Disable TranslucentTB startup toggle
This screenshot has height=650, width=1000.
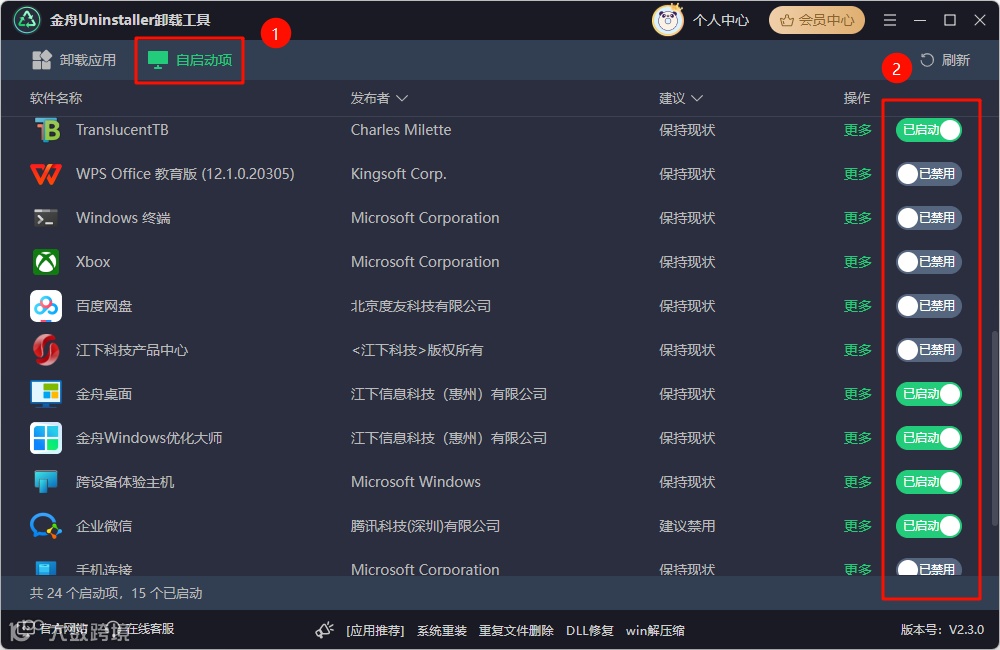[929, 130]
